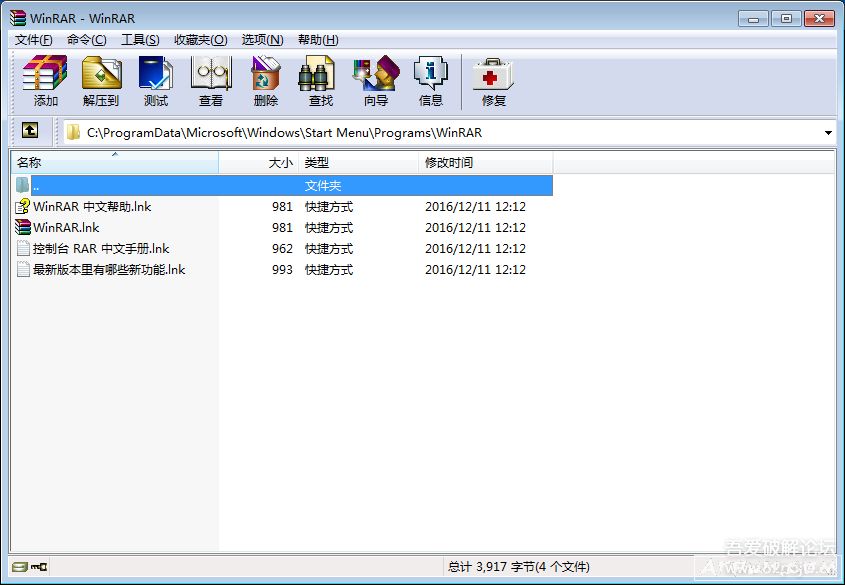Click the WinRAR title bar app icon
This screenshot has height=585, width=845.
18,18
